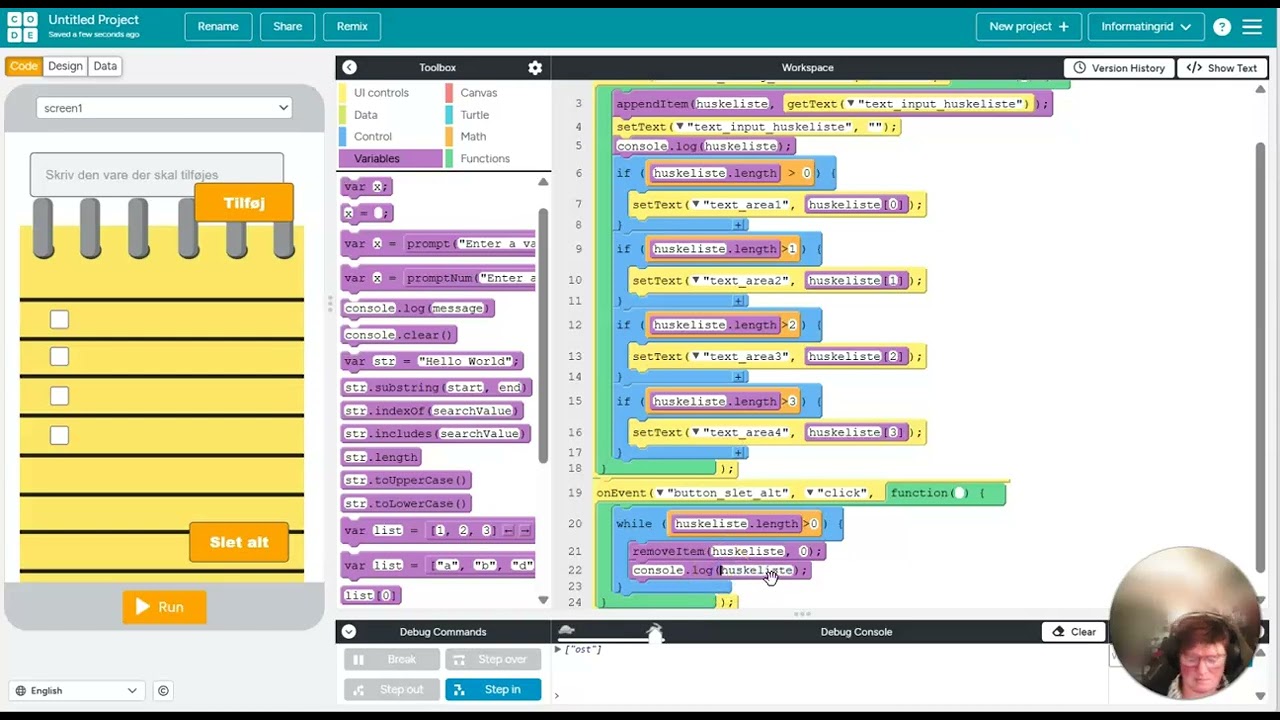Screen dimensions: 1280x720
Task: Click the turtle slow-speed icon
Action: [x=566, y=631]
